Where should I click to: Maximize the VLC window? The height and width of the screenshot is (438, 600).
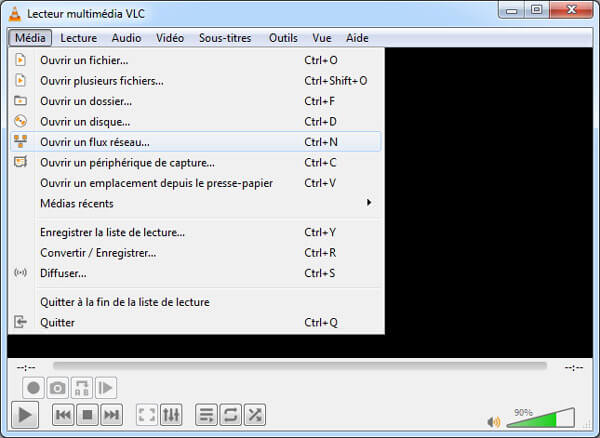point(536,10)
